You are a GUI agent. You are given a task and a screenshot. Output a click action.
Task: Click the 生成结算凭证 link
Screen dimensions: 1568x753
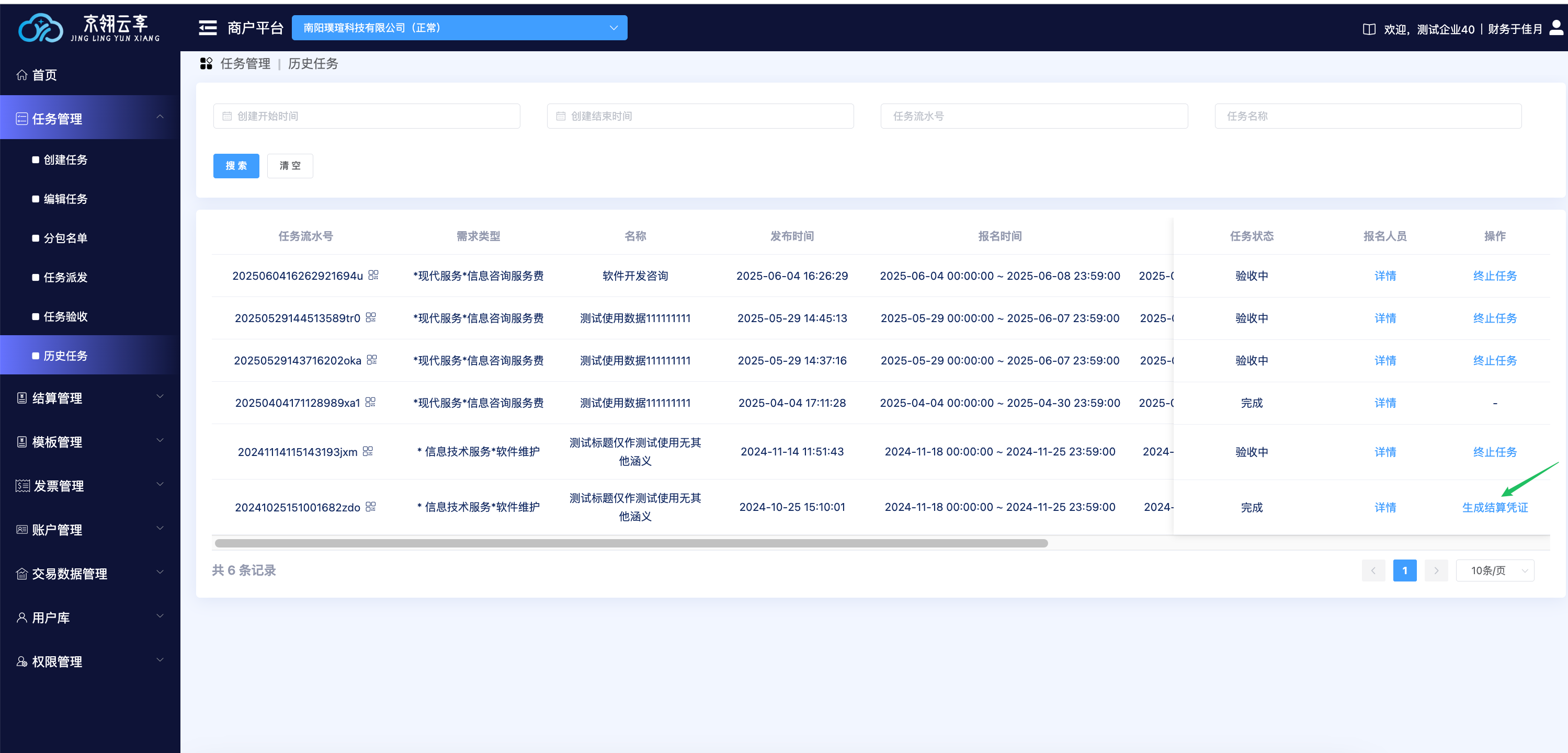pyautogui.click(x=1494, y=507)
